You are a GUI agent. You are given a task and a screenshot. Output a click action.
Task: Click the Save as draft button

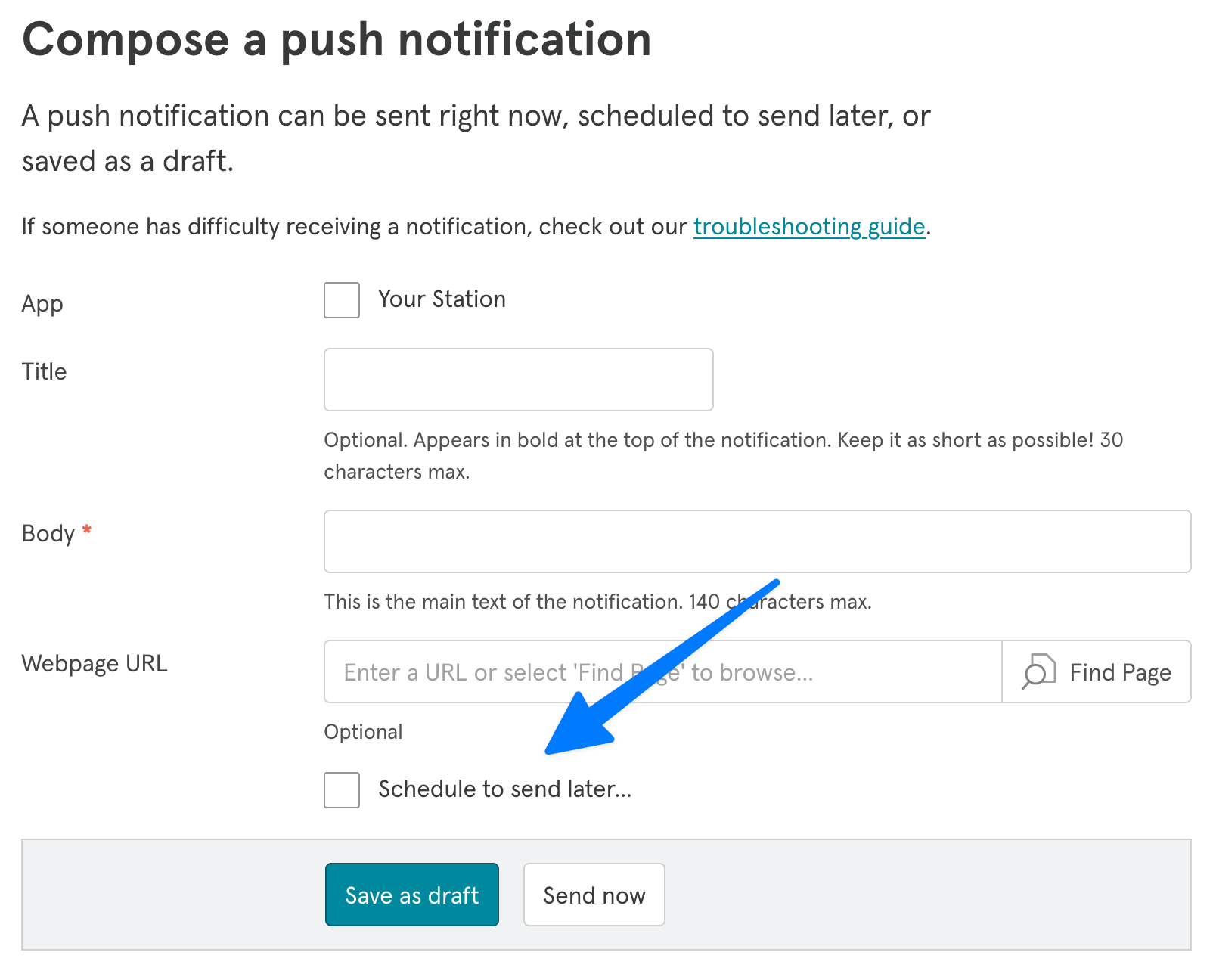[x=411, y=895]
